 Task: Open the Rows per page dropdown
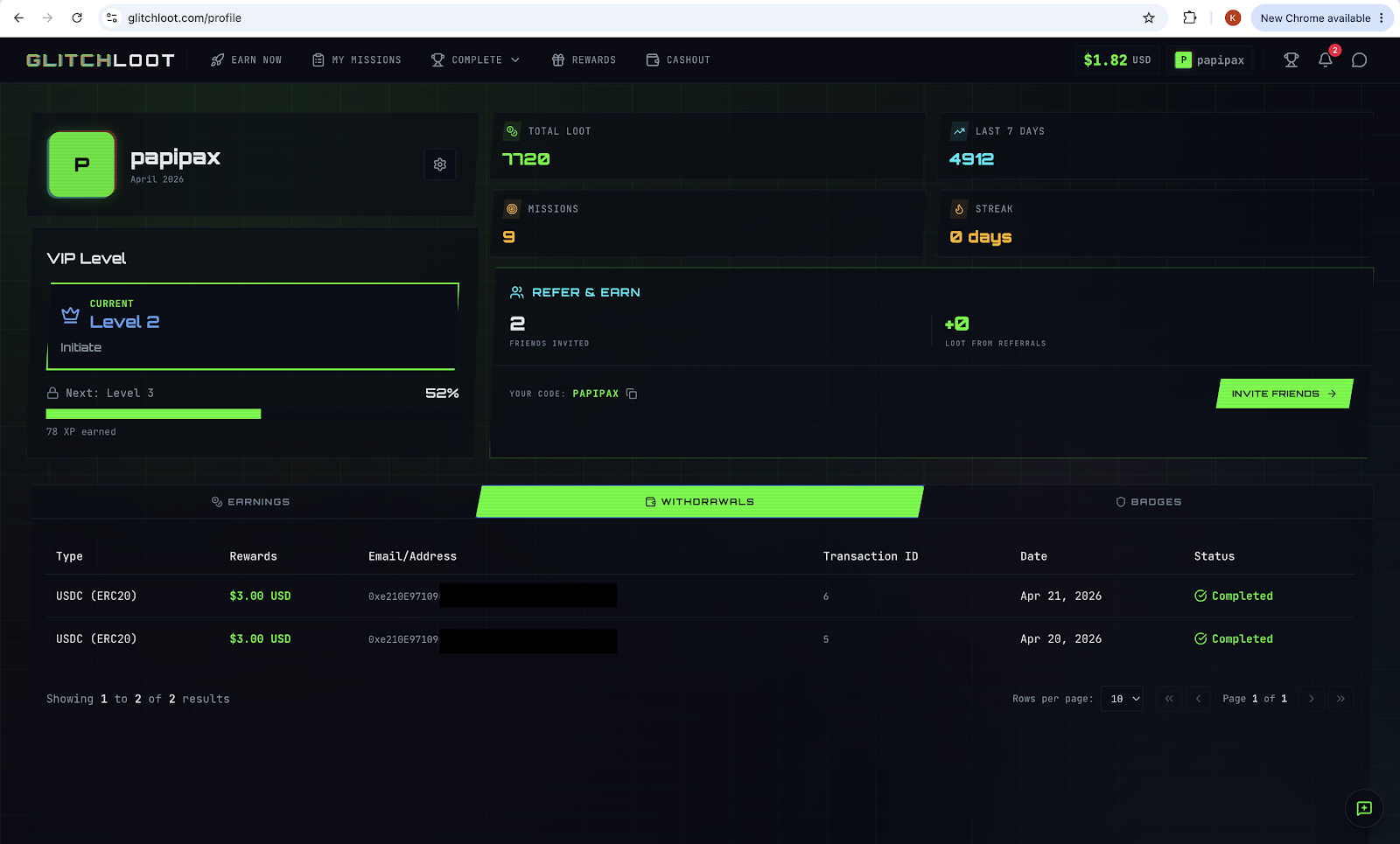(x=1122, y=699)
